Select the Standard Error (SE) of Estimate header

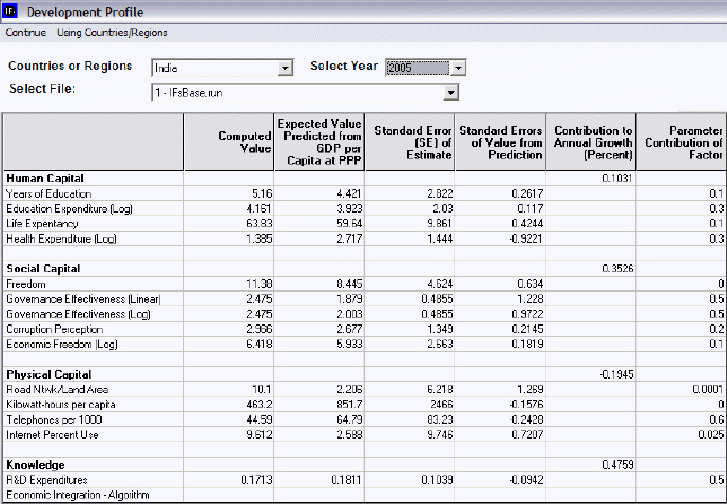(410, 141)
